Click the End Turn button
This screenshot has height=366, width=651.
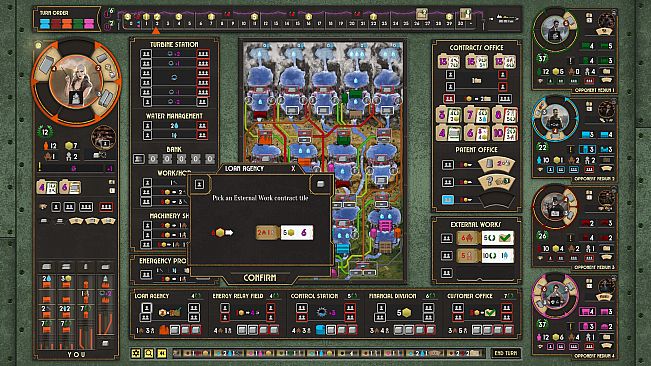point(506,353)
